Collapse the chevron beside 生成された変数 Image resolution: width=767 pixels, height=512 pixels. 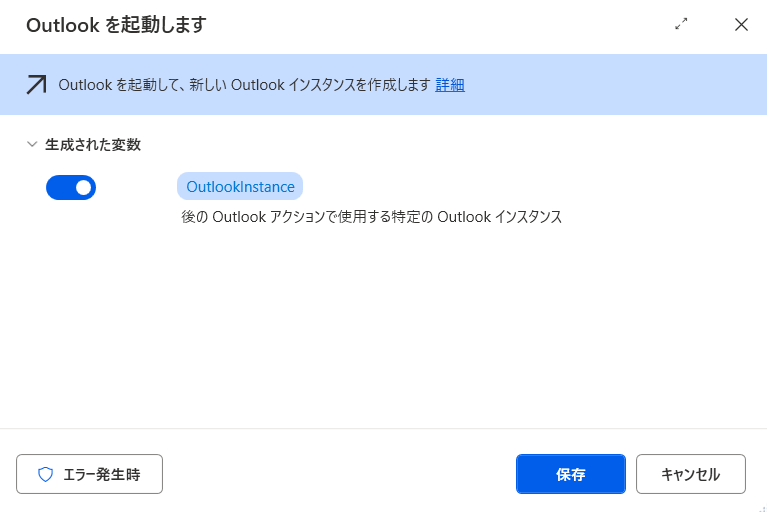point(32,144)
